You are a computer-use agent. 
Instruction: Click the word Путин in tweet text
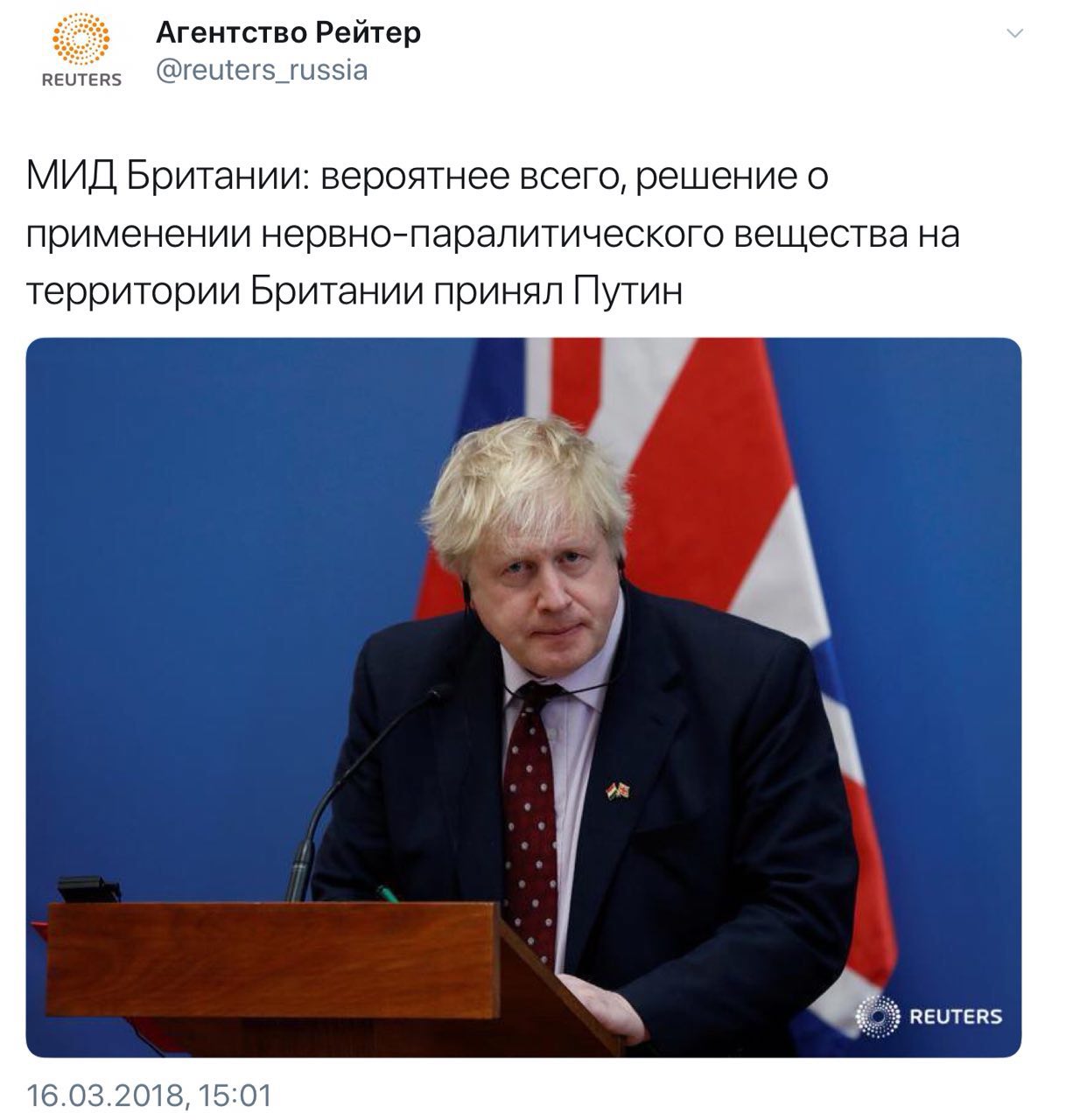[x=628, y=291]
